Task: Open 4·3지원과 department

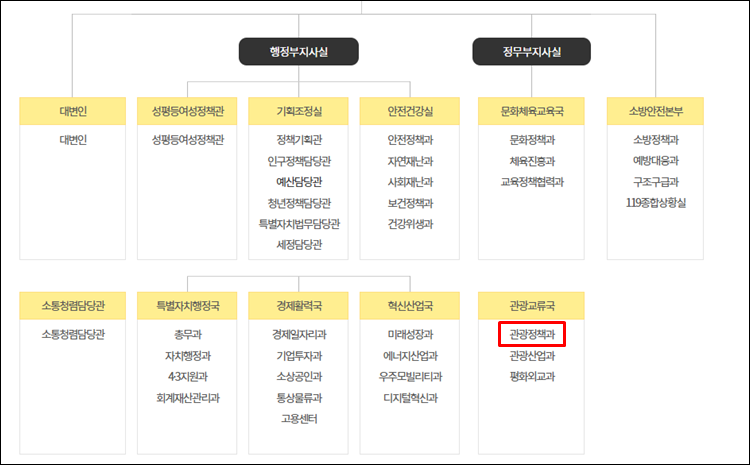Action: (x=188, y=376)
